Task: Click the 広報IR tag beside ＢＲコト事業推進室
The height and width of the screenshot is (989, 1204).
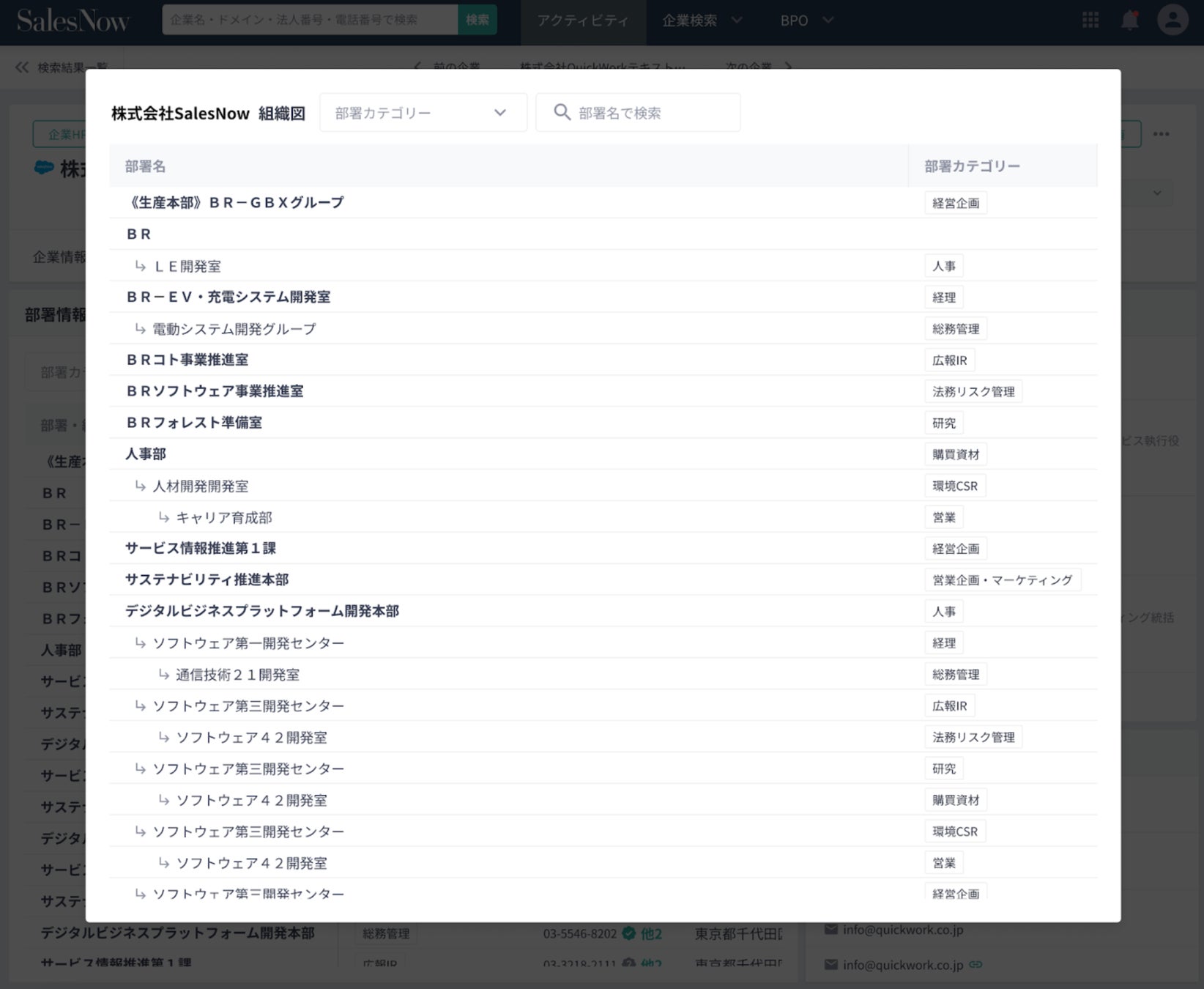Action: [x=950, y=360]
